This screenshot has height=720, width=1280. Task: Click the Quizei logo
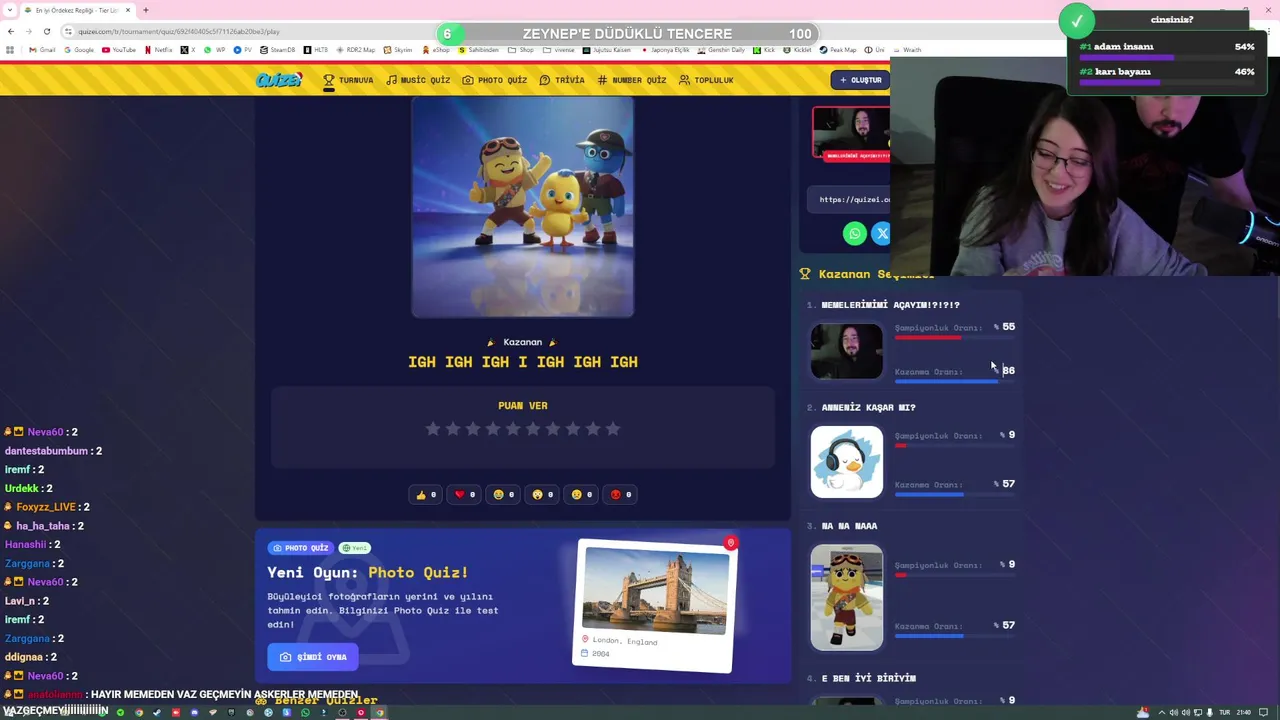[x=278, y=80]
